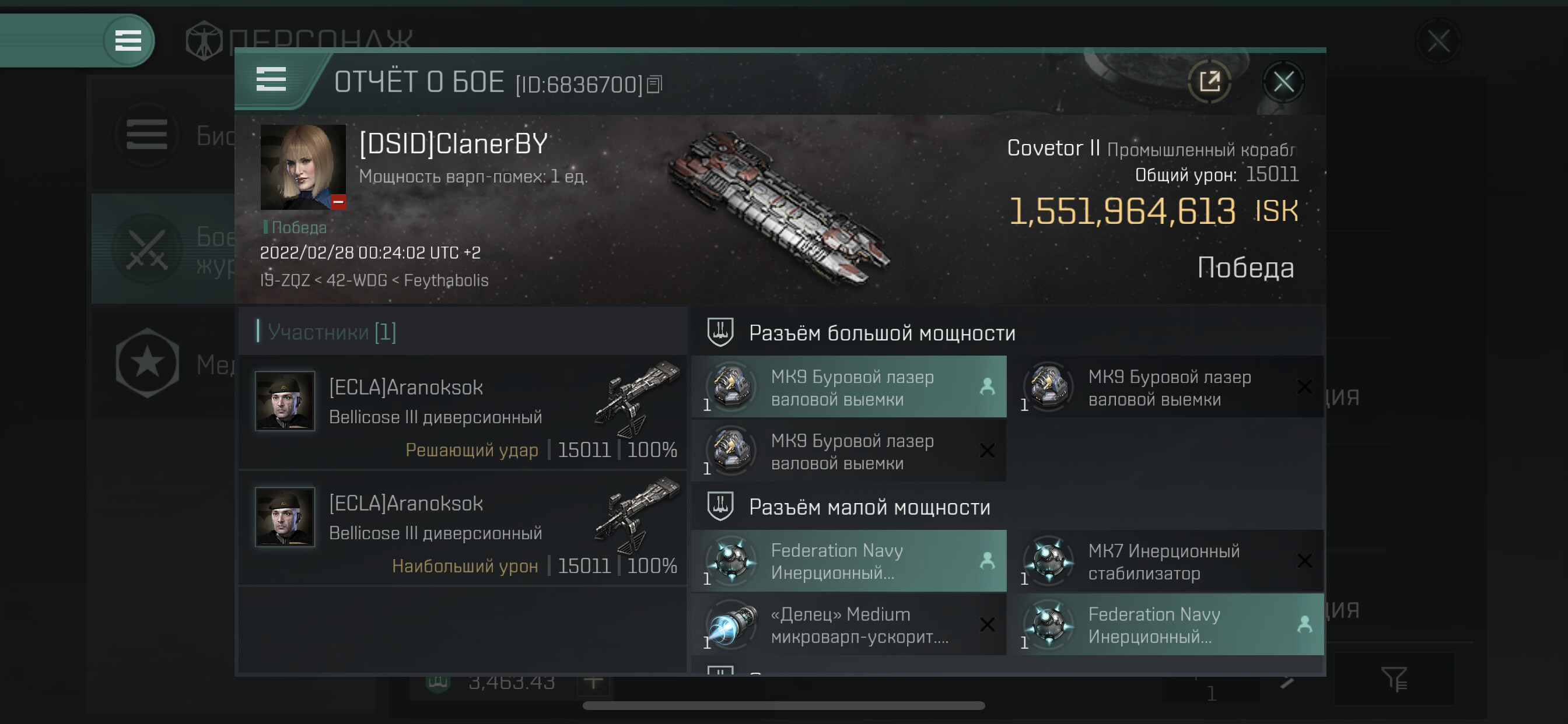The image size is (1568, 724).
Task: Copy the battle report ID
Action: [654, 84]
